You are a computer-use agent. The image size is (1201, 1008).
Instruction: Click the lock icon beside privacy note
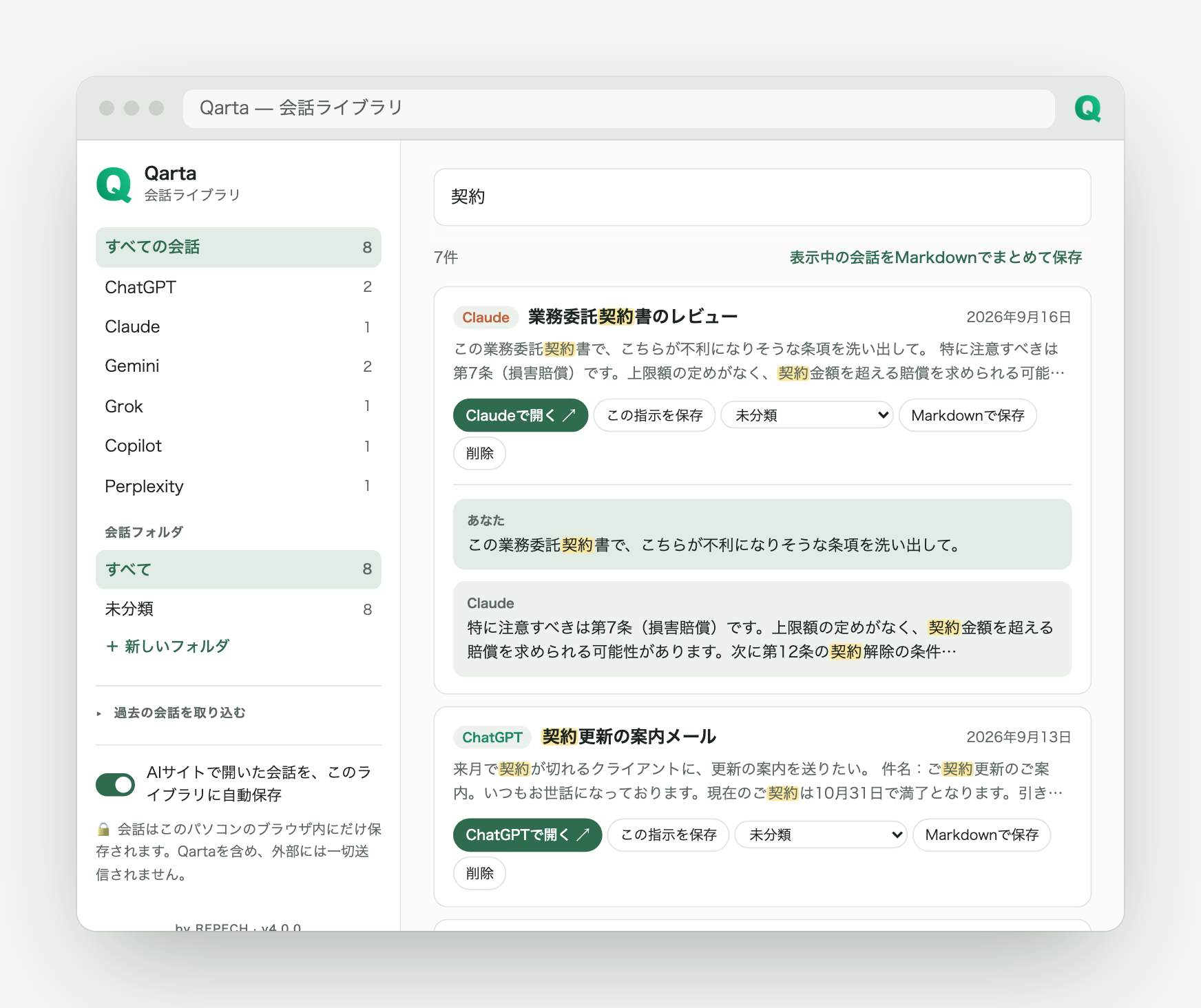pyautogui.click(x=103, y=829)
